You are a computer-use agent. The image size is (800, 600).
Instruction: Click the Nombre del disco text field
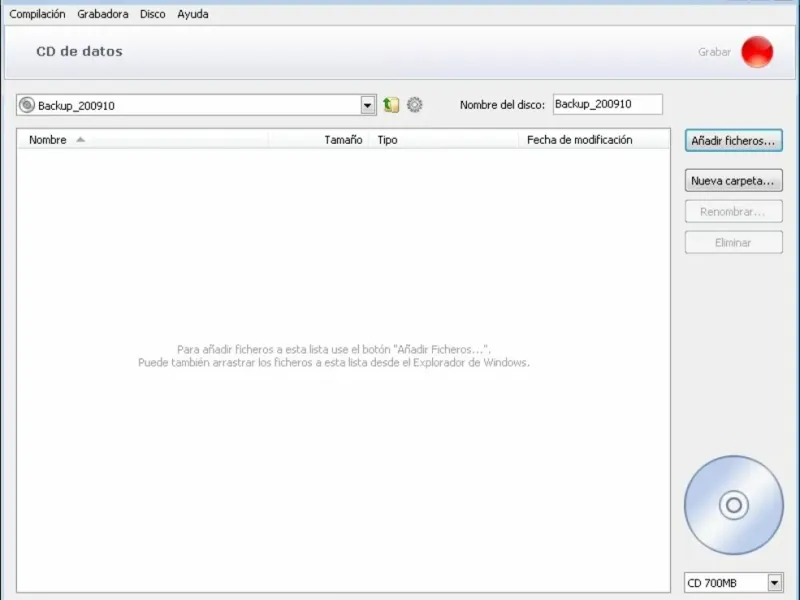point(608,104)
